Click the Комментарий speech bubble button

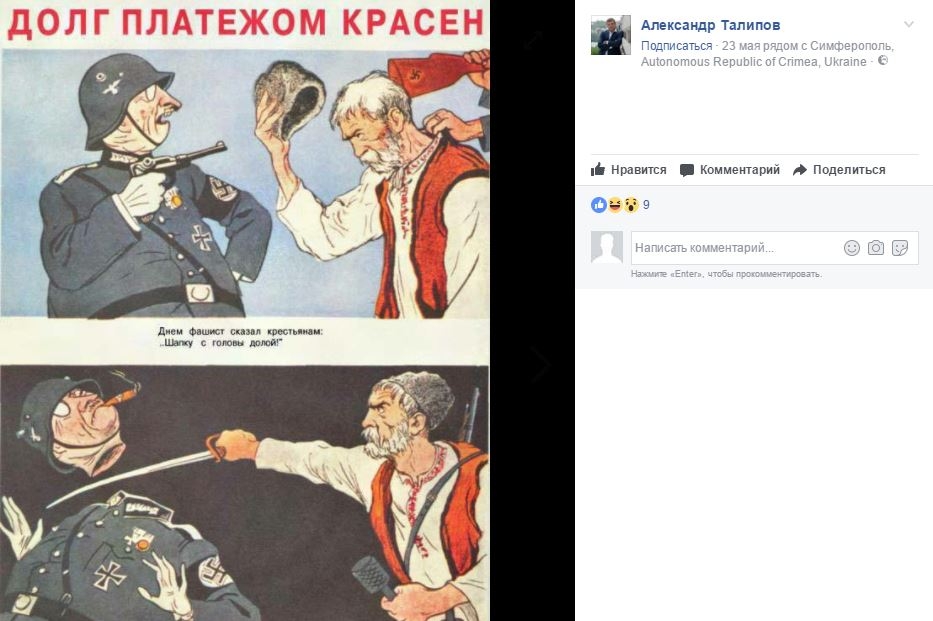730,170
